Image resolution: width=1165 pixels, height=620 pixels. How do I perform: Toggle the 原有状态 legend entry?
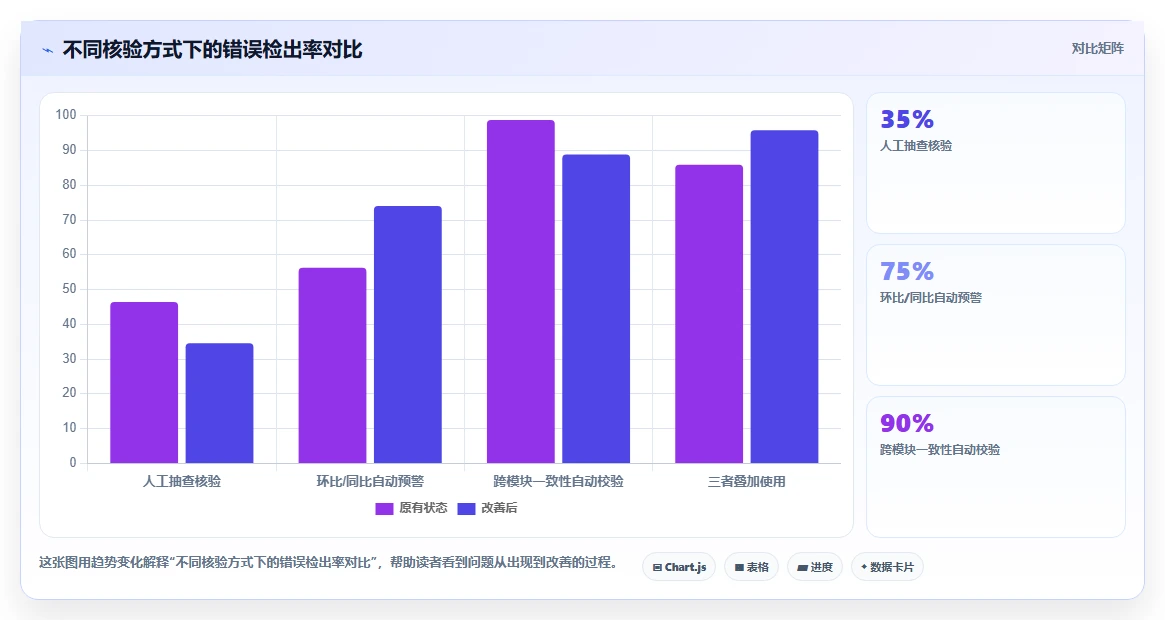pos(411,508)
